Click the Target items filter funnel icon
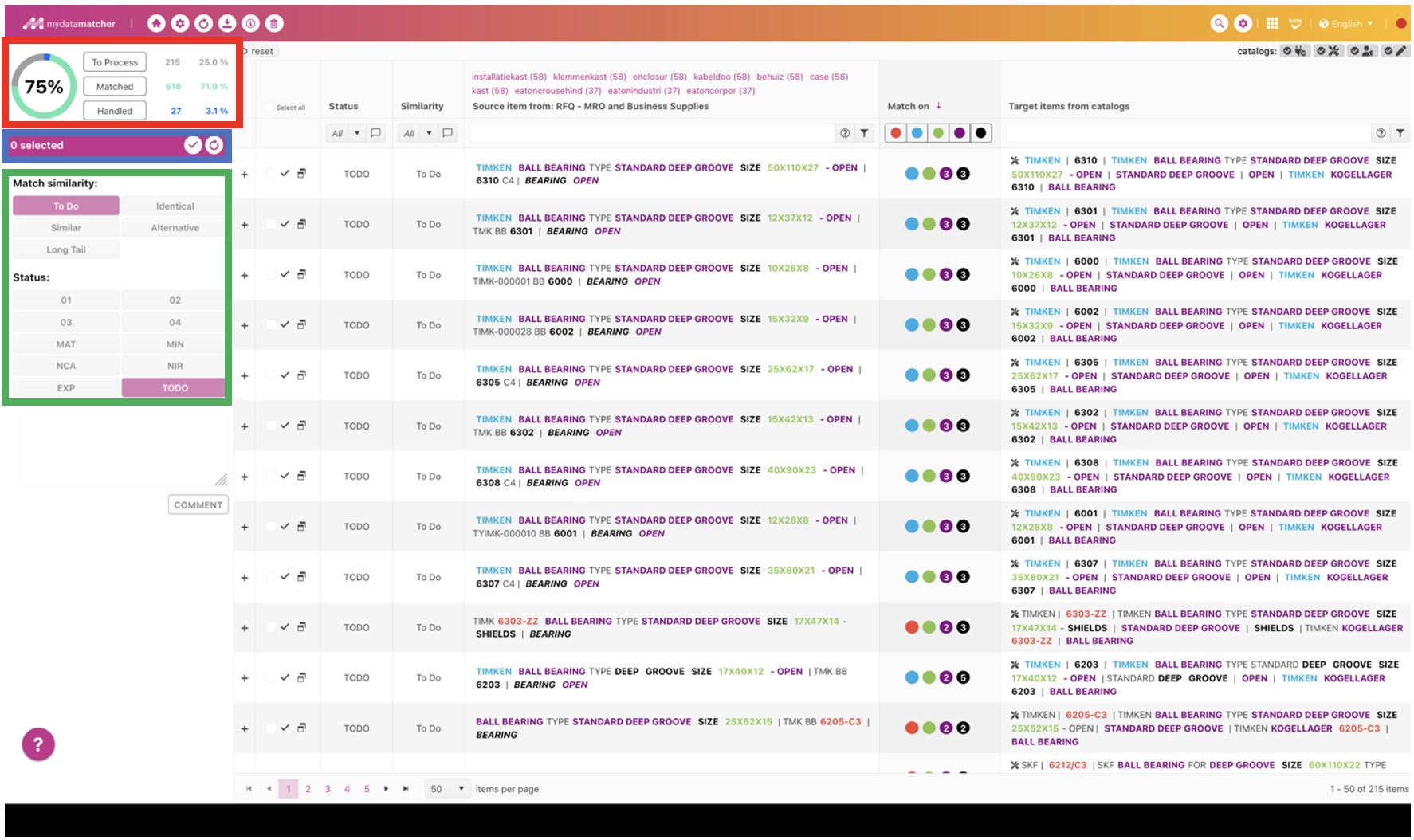 1400,133
